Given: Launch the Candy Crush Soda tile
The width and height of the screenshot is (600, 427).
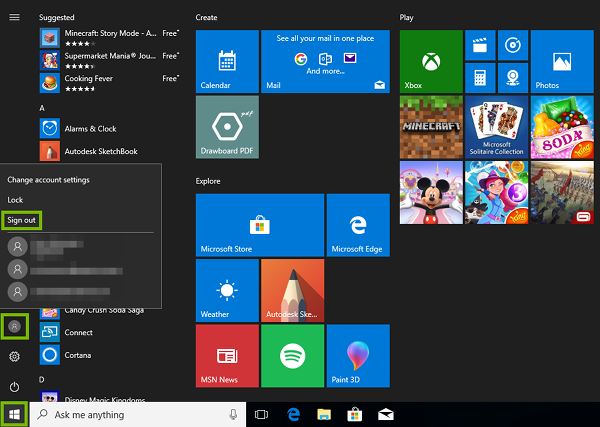Looking at the screenshot, I should tap(562, 127).
